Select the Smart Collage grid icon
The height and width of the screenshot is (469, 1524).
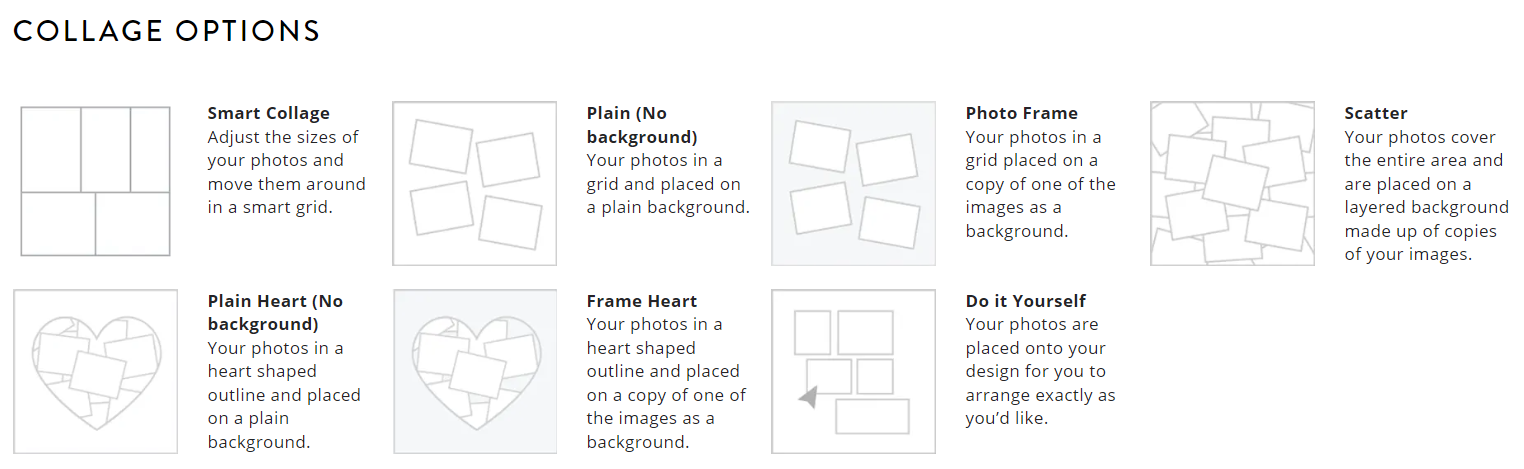[x=95, y=181]
